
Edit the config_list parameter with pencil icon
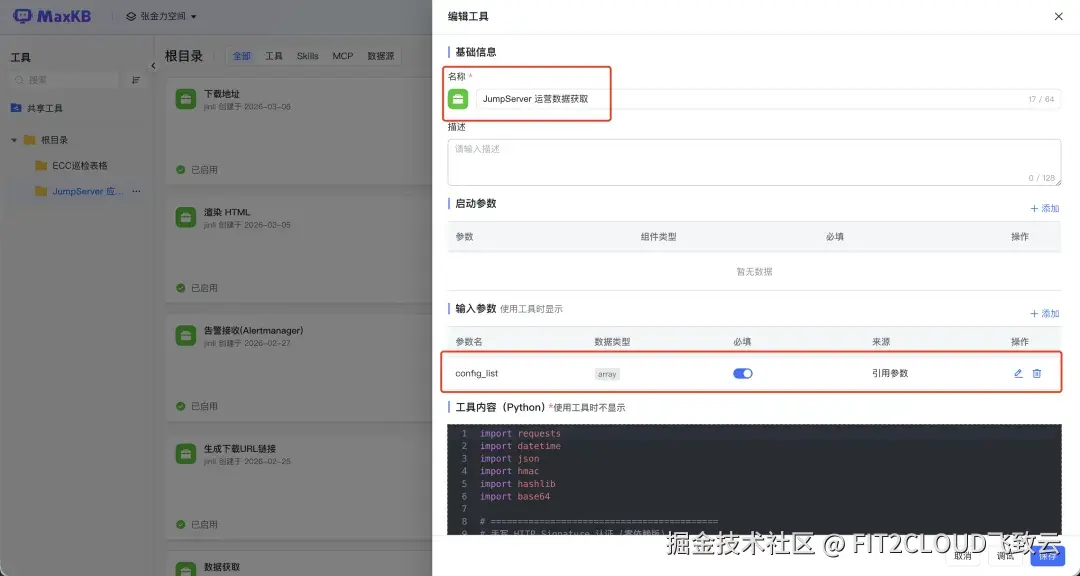click(x=1018, y=373)
